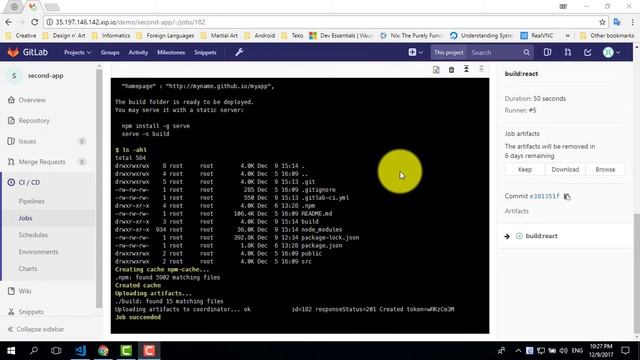Open Windows taskbar search
The image size is (640, 360).
pos(34,351)
